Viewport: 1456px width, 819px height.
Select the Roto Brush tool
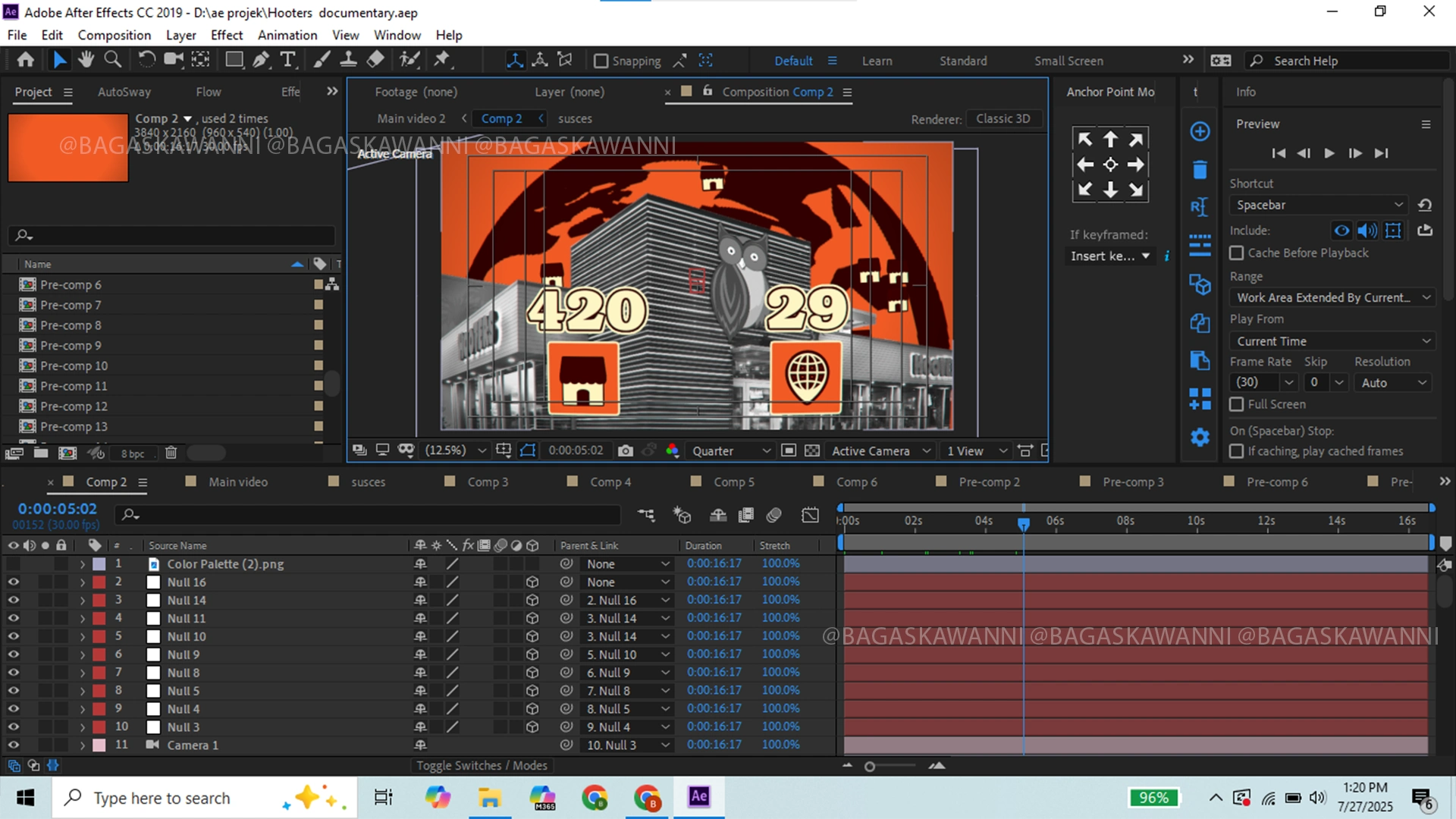click(x=409, y=60)
